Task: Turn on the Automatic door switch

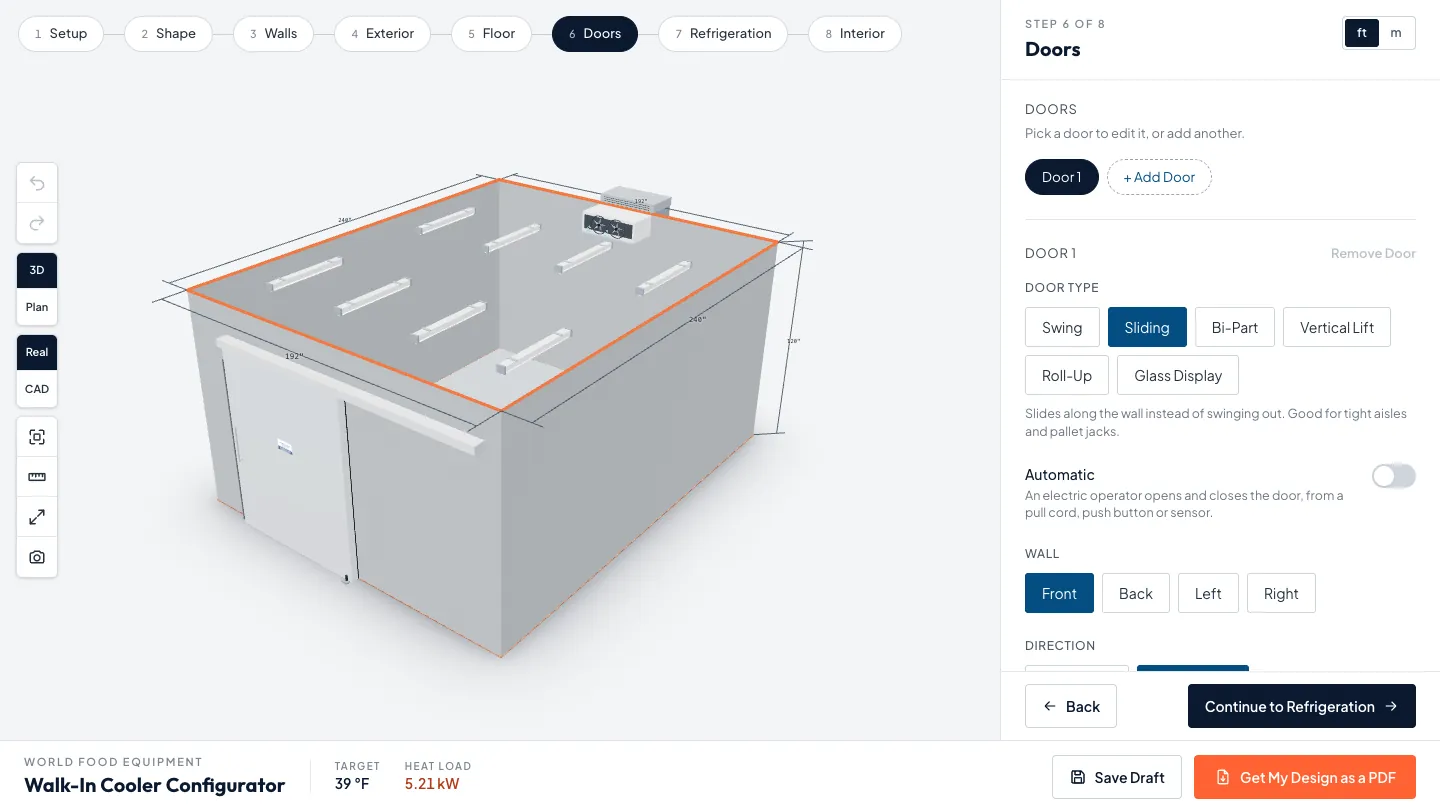Action: [x=1394, y=476]
